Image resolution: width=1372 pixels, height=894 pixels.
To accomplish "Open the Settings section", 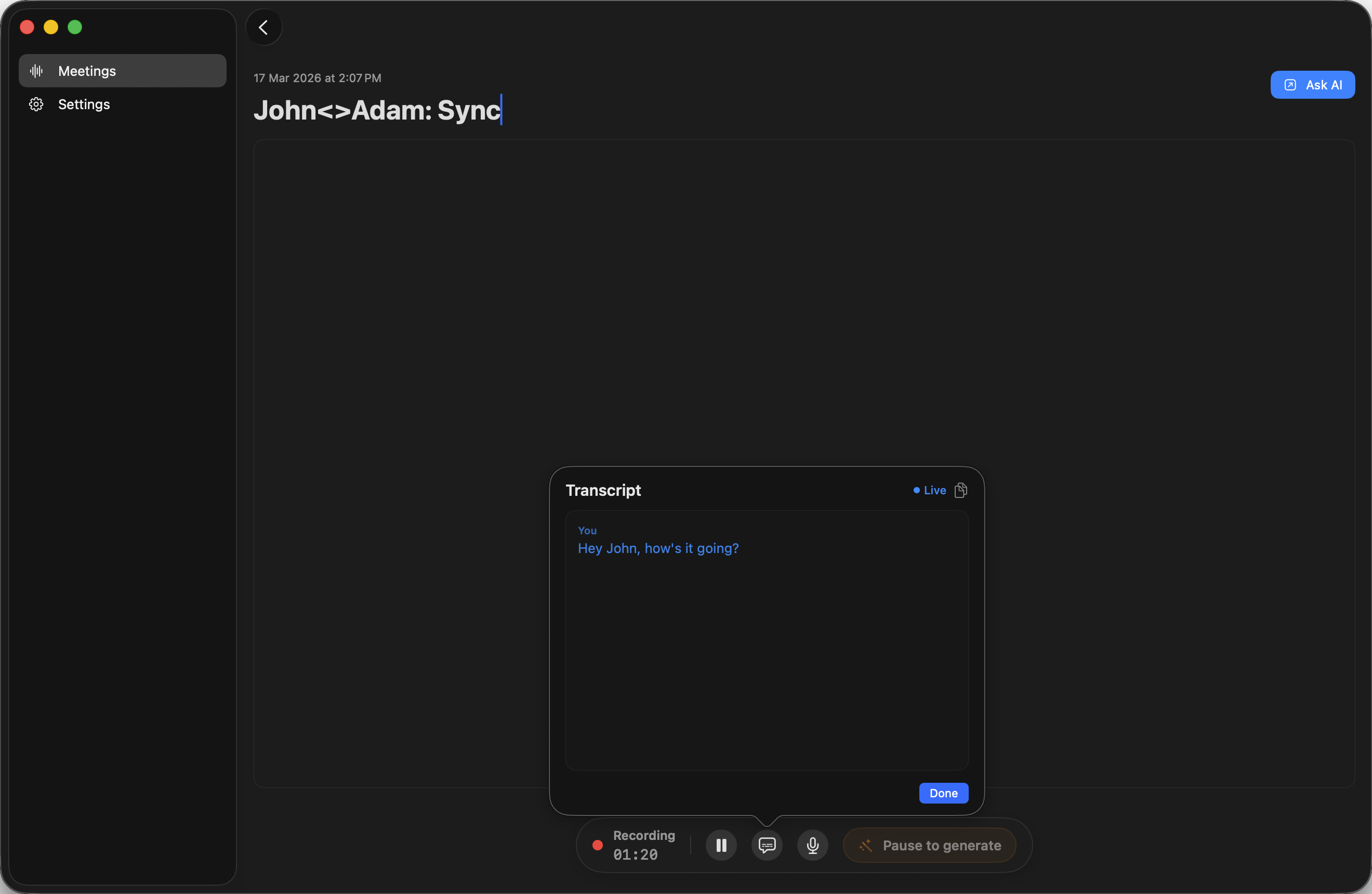I will [x=84, y=104].
